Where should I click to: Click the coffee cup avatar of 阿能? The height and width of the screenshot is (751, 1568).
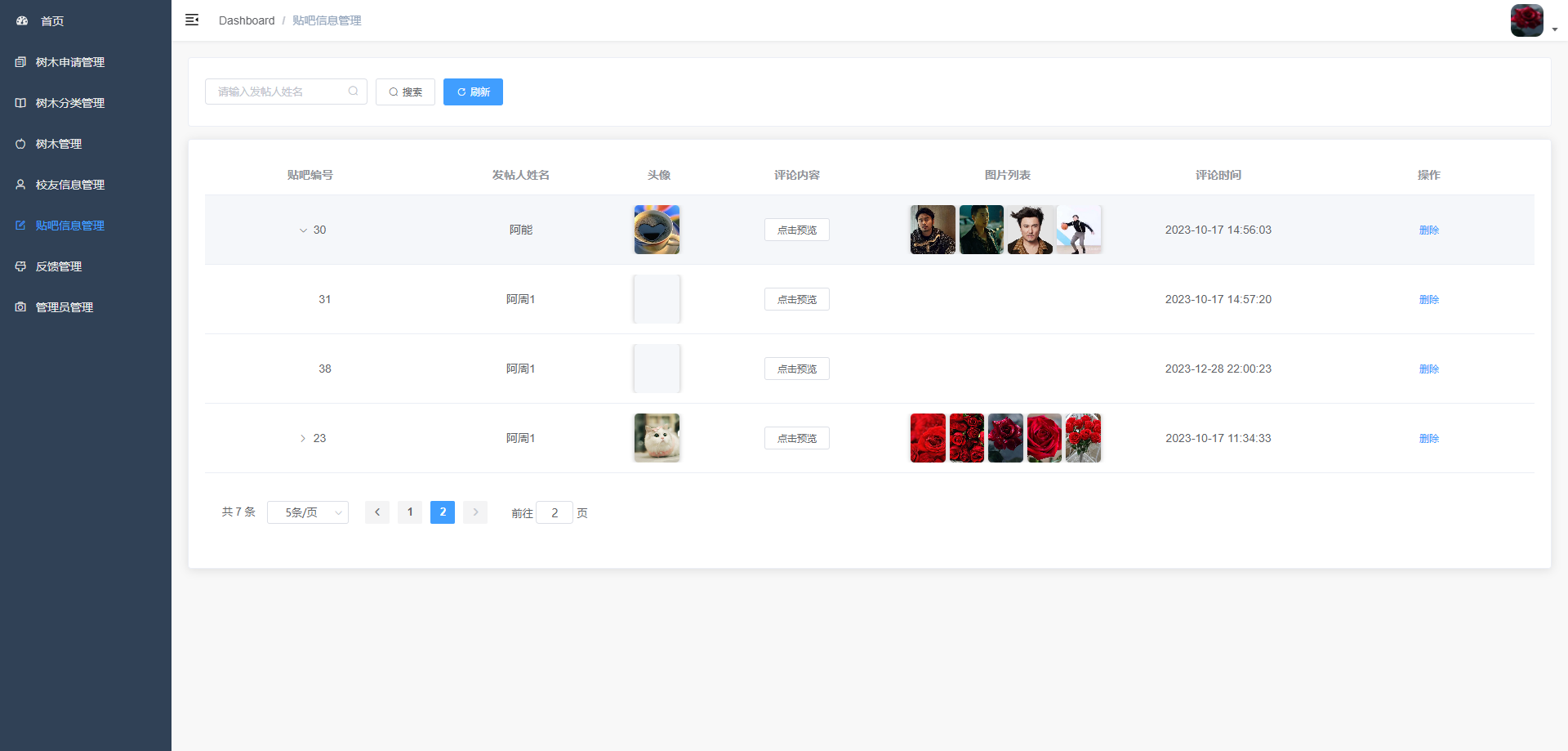pos(657,230)
